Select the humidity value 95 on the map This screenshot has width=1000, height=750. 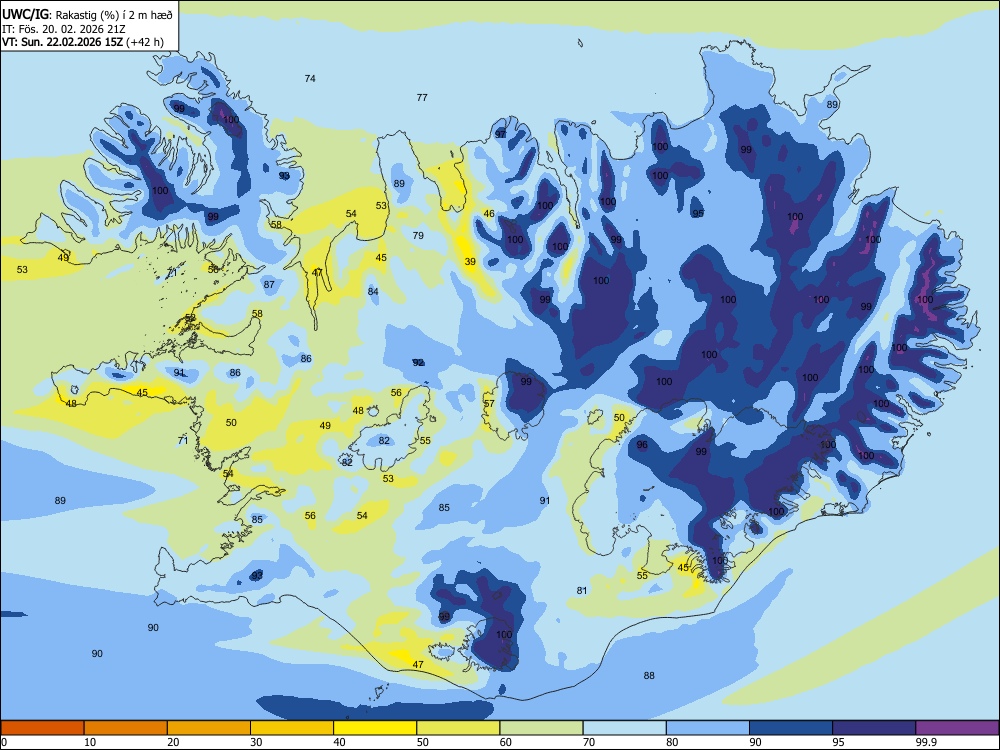pyautogui.click(x=698, y=213)
